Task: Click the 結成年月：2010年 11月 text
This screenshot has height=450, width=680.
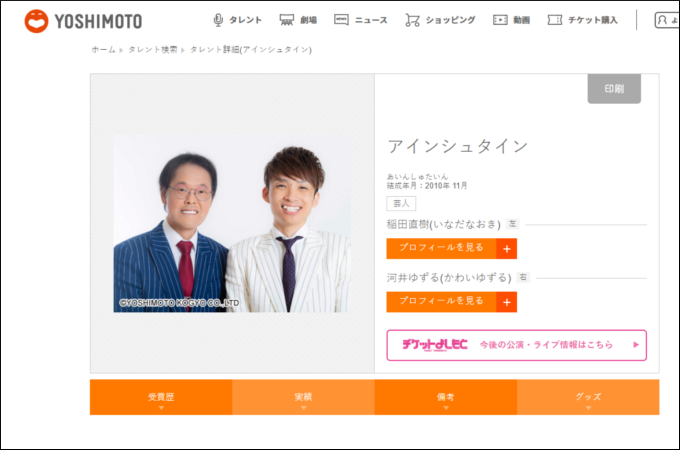Action: pos(427,186)
